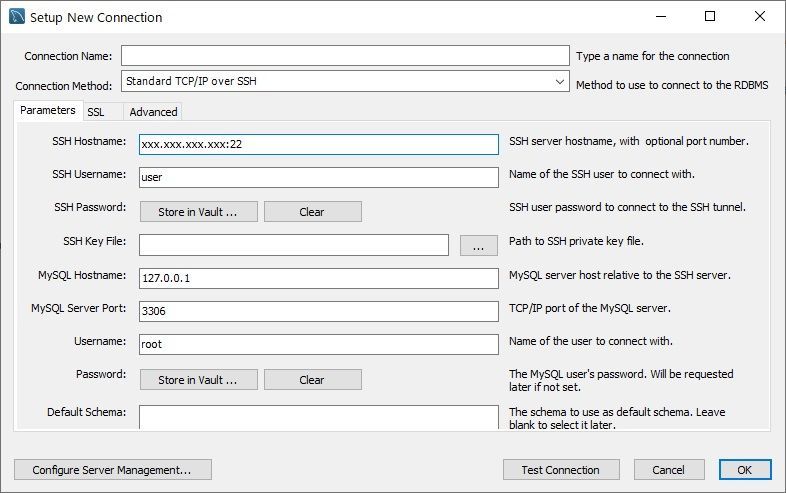Click the 'Default Schema:' label
786x493 pixels.
point(87,412)
